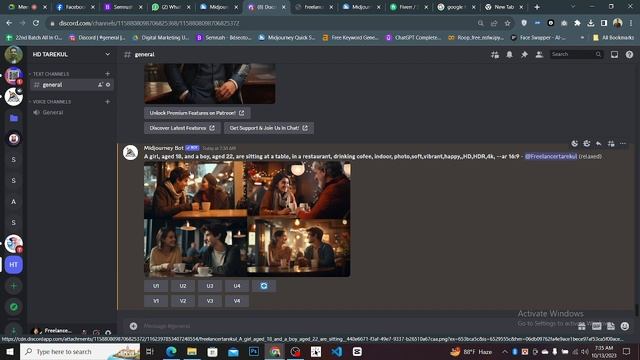
Task: Open general channel settings gear
Action: [108, 85]
